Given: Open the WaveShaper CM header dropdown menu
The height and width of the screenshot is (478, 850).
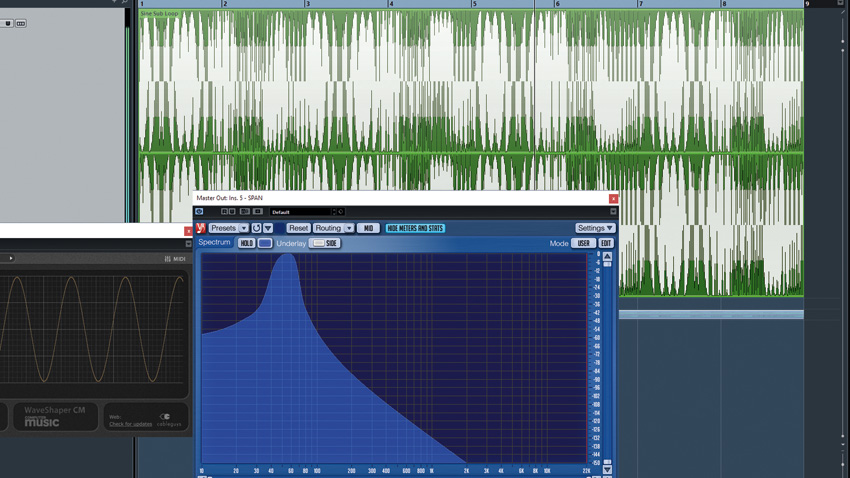Looking at the screenshot, I should (x=188, y=244).
